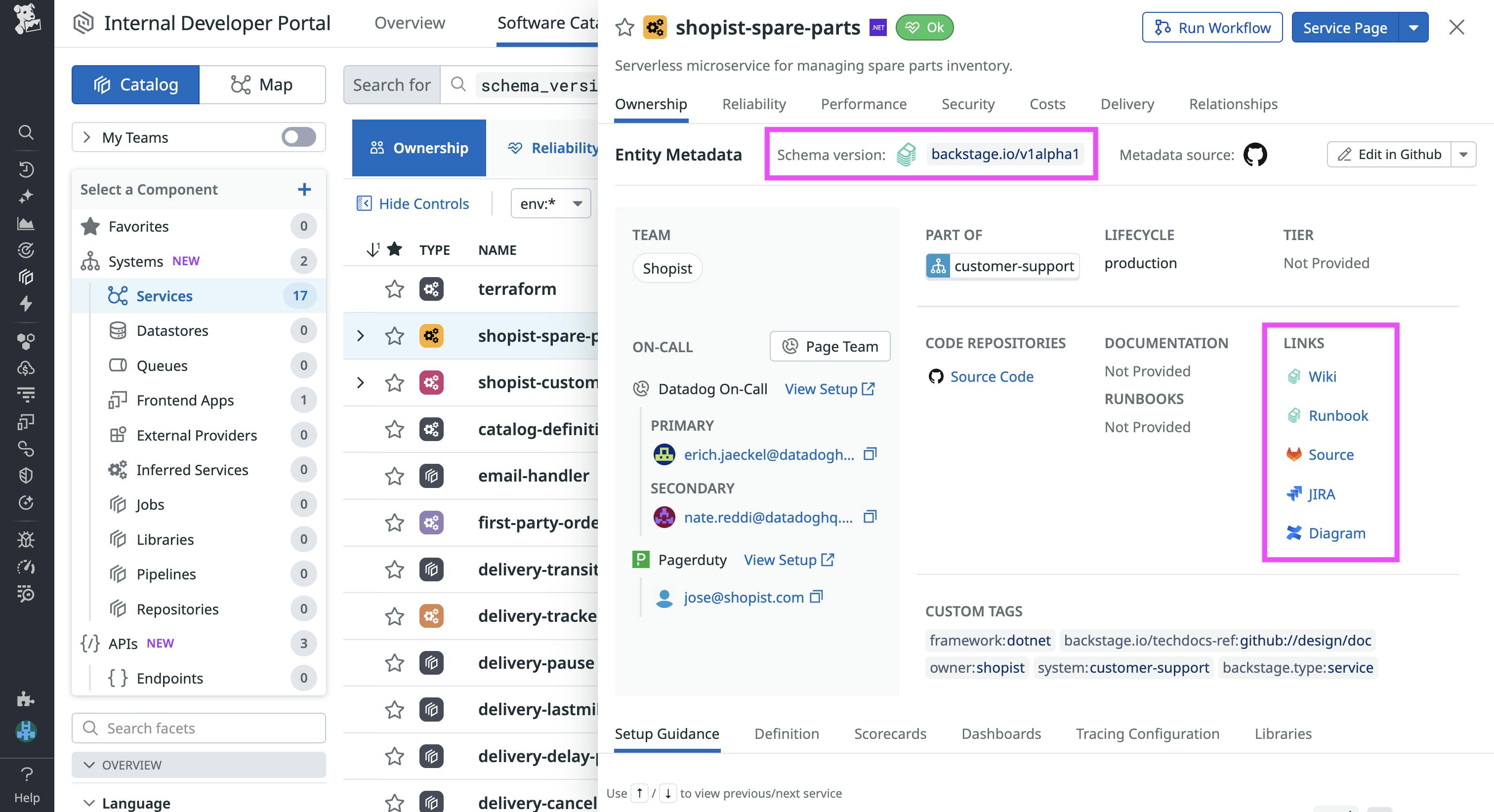Open search from the left navigation sidebar
Screen dimensions: 1494x812
[x=26, y=132]
